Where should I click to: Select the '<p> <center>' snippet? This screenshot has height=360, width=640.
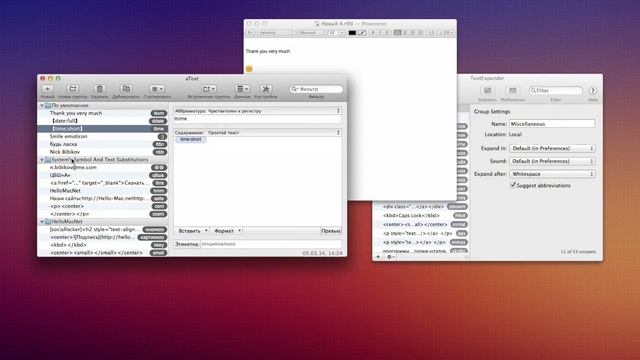pos(102,206)
